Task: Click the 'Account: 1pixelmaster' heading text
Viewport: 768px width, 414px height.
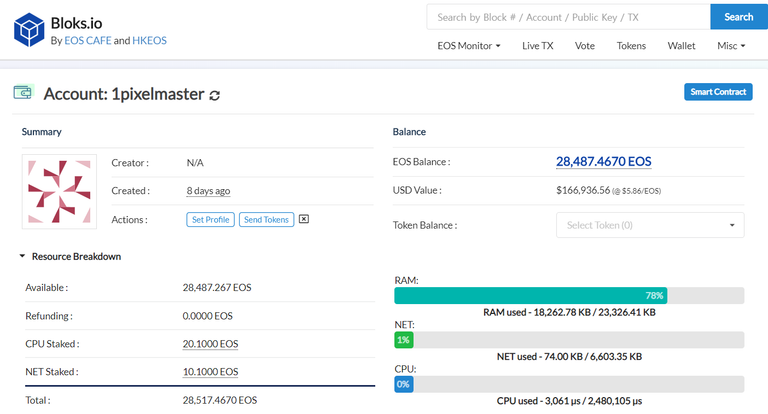Action: [x=124, y=94]
